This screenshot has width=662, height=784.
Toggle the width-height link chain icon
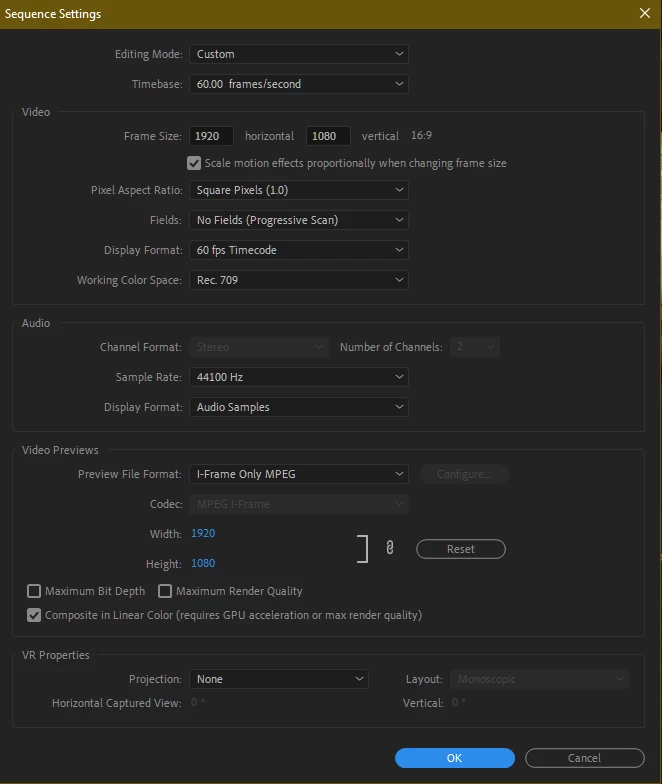coord(390,548)
